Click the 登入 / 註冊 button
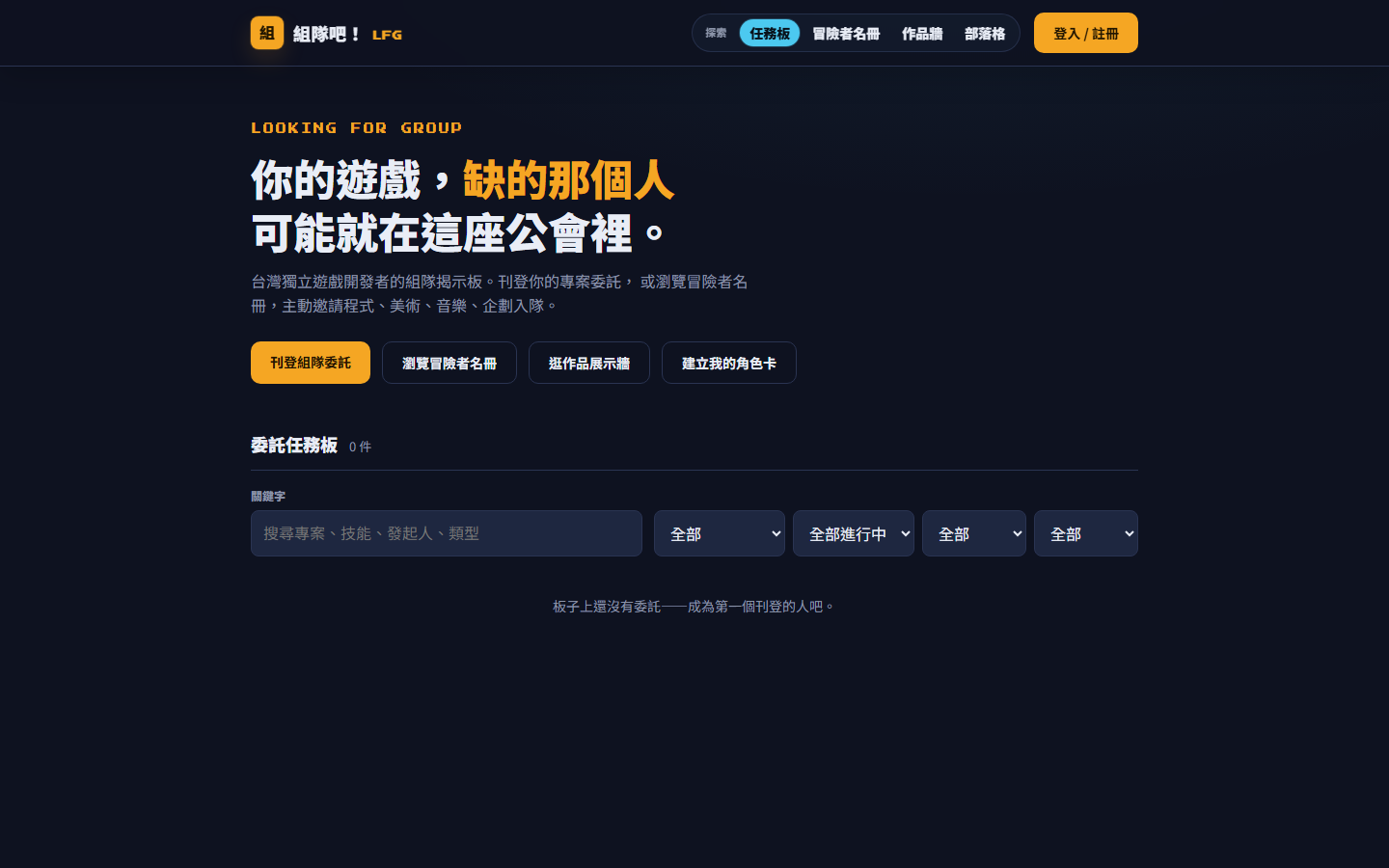This screenshot has width=1389, height=868. click(x=1086, y=33)
